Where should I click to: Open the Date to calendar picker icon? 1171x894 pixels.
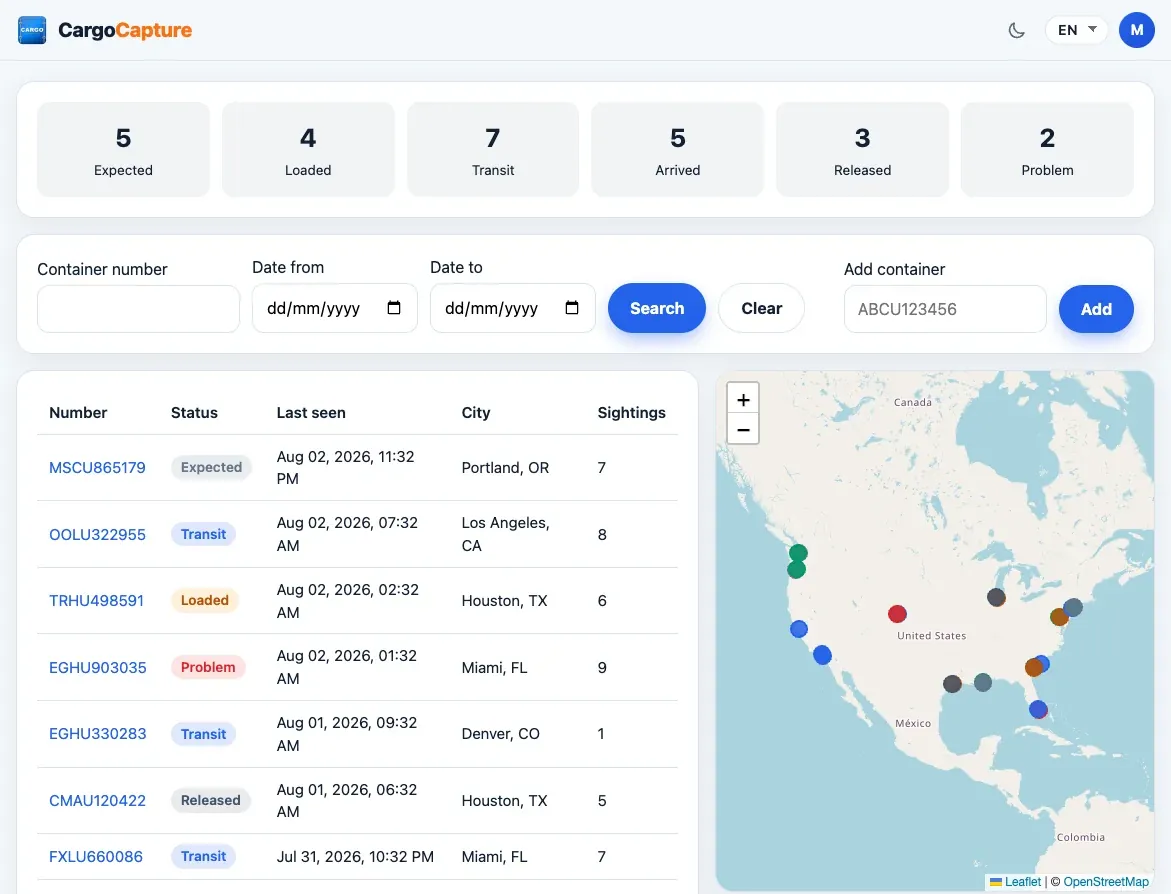572,308
